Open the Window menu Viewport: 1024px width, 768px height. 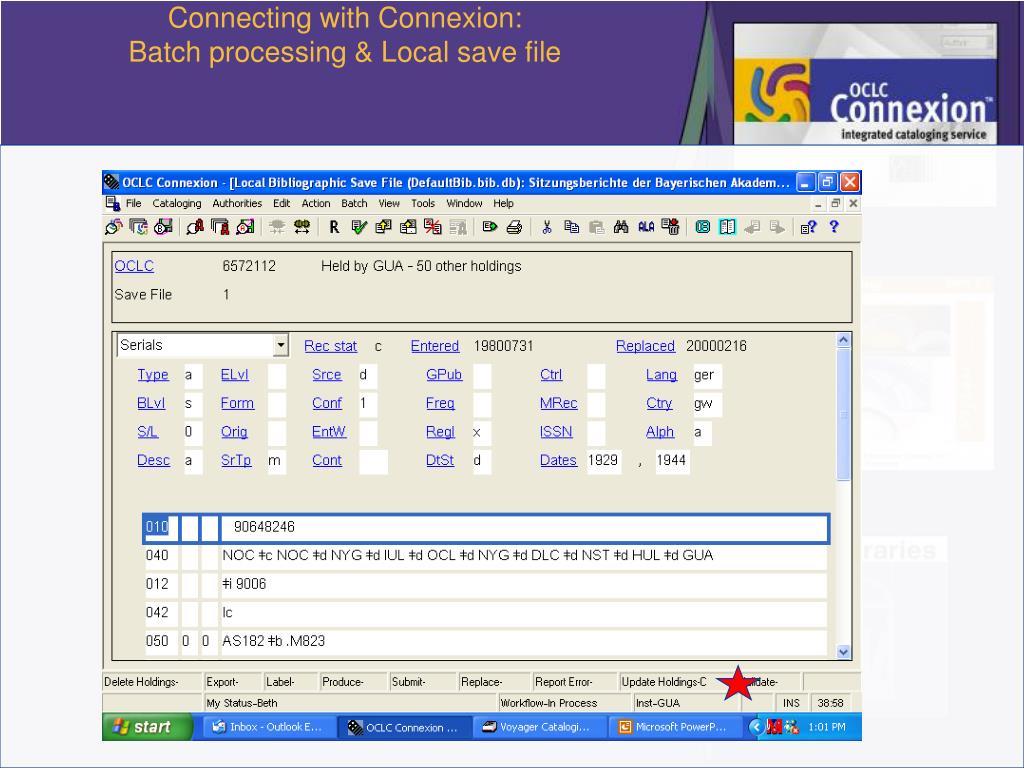[464, 203]
